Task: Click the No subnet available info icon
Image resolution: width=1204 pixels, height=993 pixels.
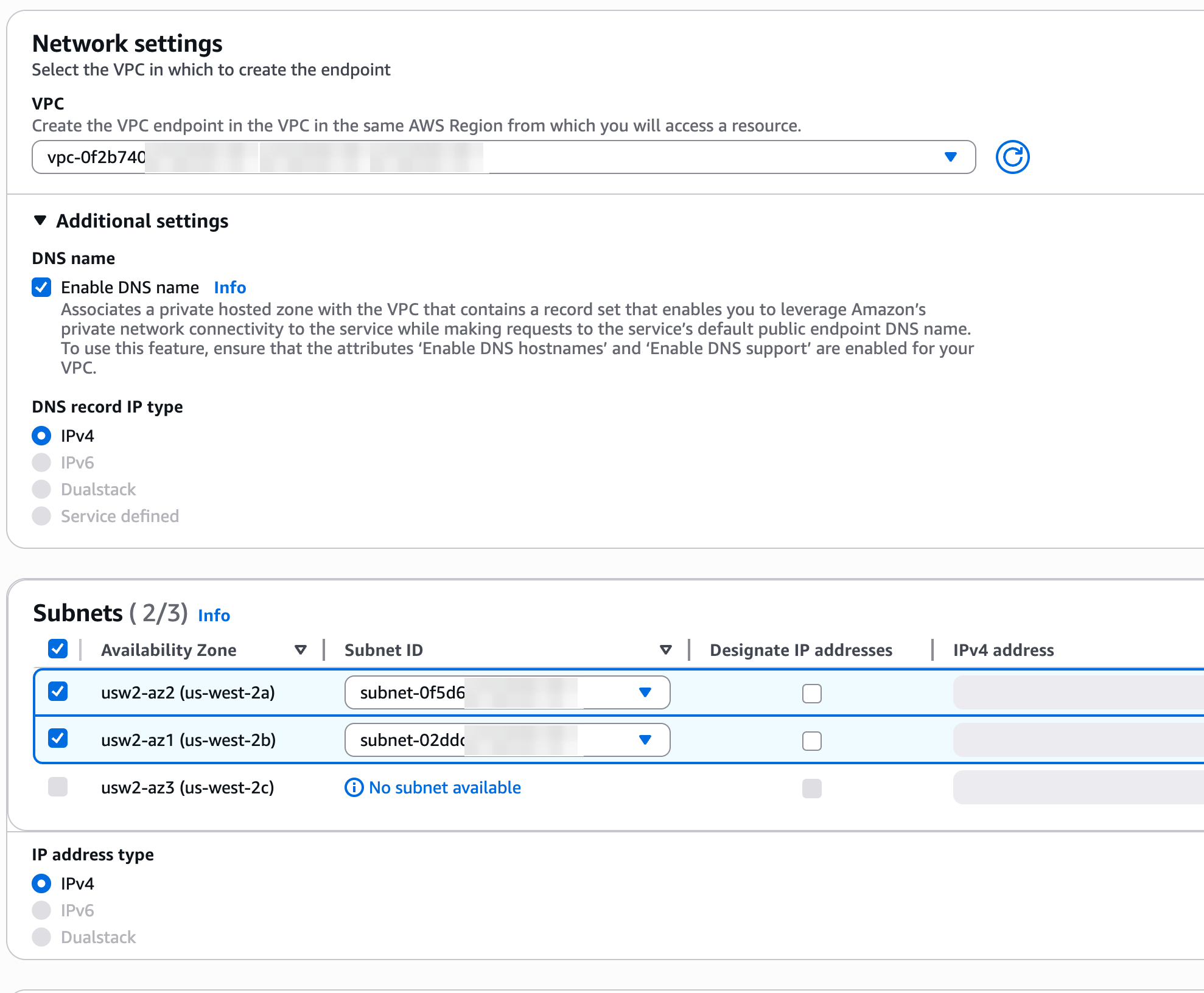Action: (354, 787)
